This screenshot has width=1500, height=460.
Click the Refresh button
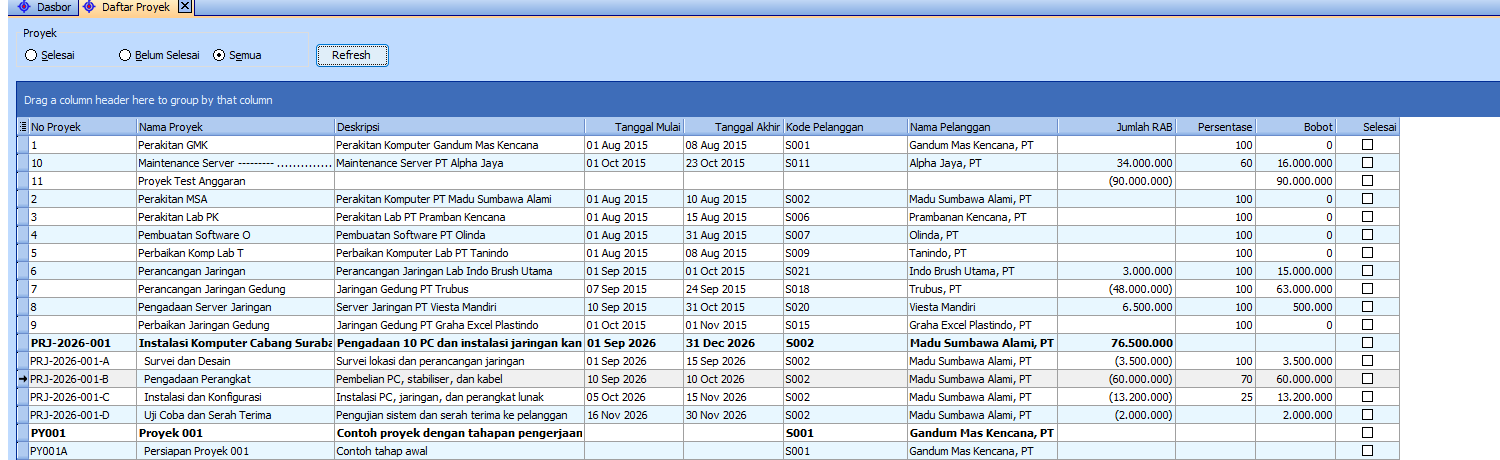coord(351,56)
